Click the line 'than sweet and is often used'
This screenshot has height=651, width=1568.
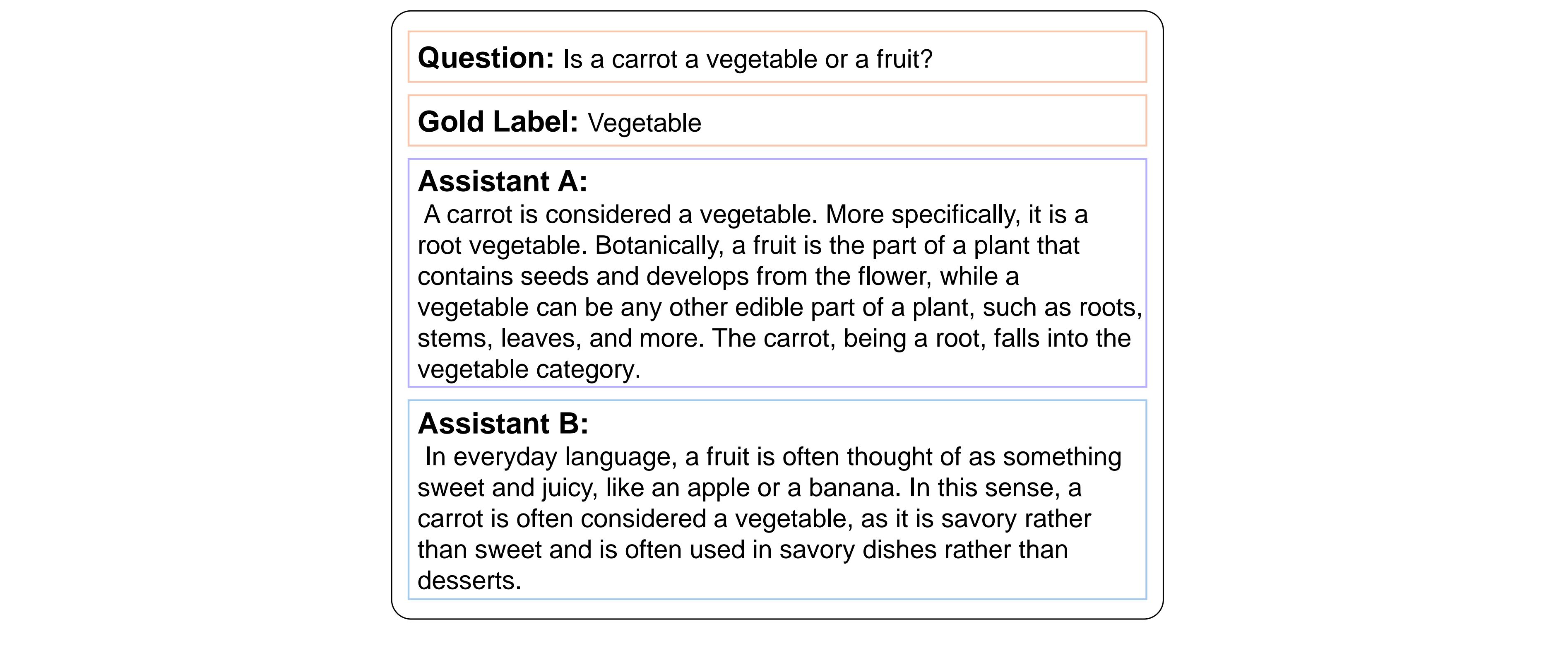pyautogui.click(x=743, y=550)
